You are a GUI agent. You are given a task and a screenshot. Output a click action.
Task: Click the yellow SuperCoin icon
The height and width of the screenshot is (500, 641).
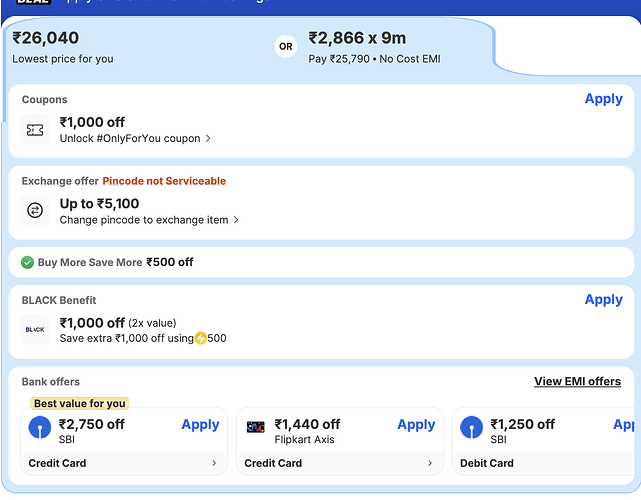pyautogui.click(x=200, y=338)
